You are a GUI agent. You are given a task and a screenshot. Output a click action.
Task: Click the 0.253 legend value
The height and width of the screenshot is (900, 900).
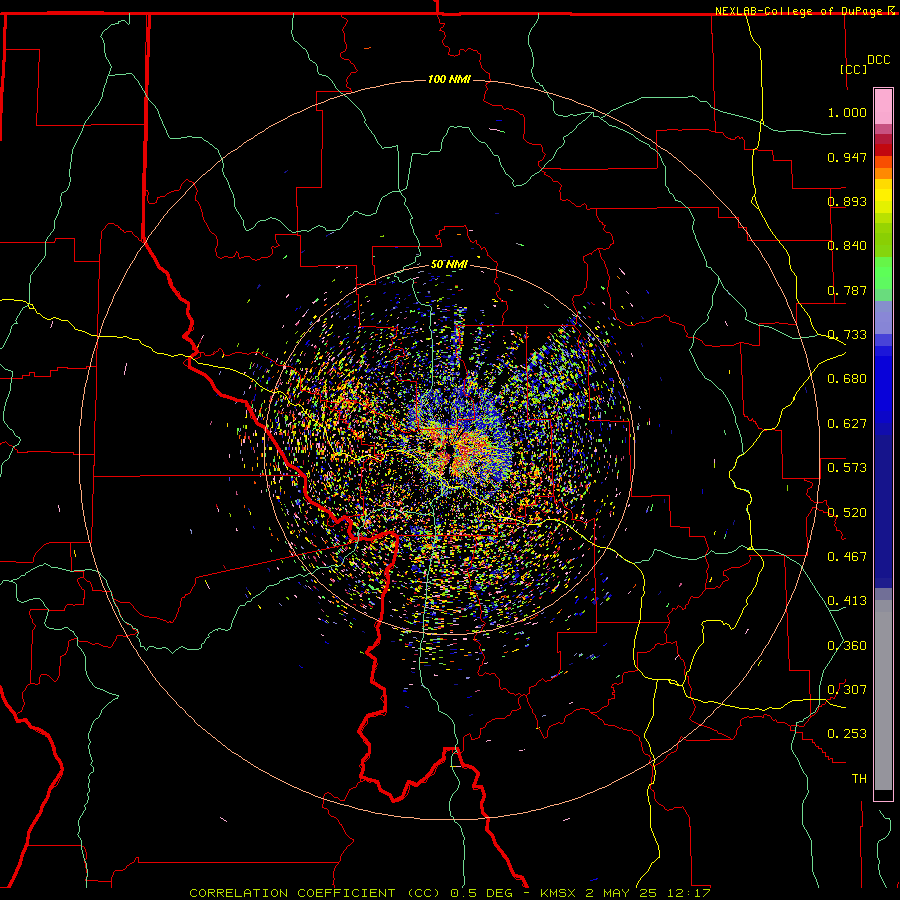point(847,734)
